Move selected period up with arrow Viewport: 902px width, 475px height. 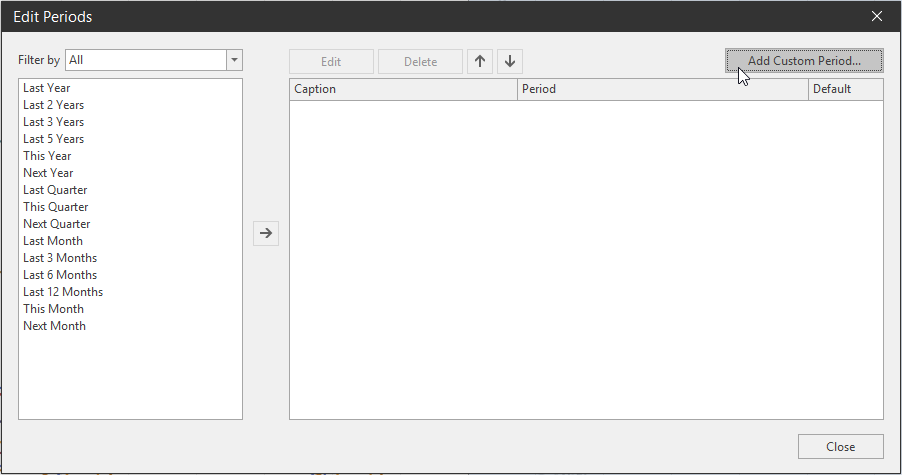[480, 61]
